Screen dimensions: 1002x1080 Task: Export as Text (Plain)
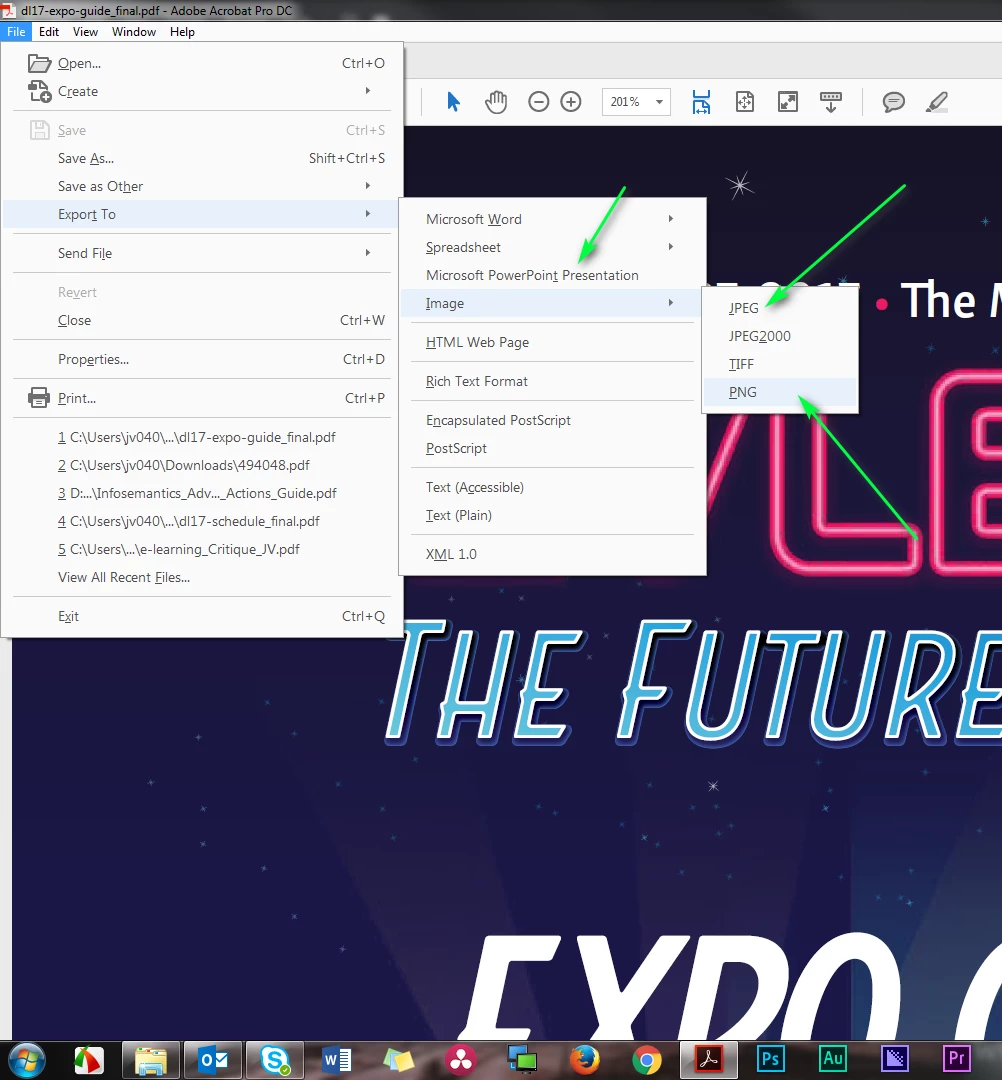click(x=552, y=515)
